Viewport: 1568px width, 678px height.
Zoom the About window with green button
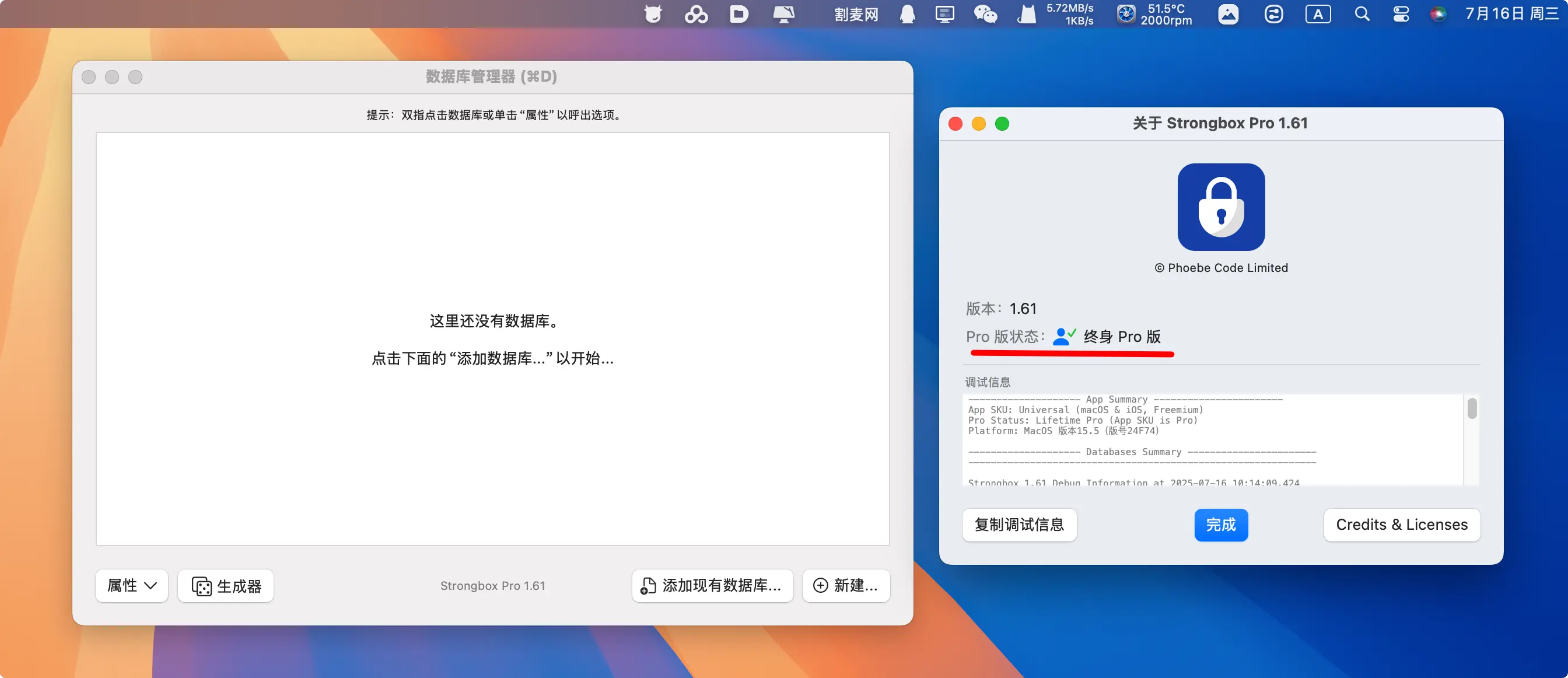coord(1002,124)
